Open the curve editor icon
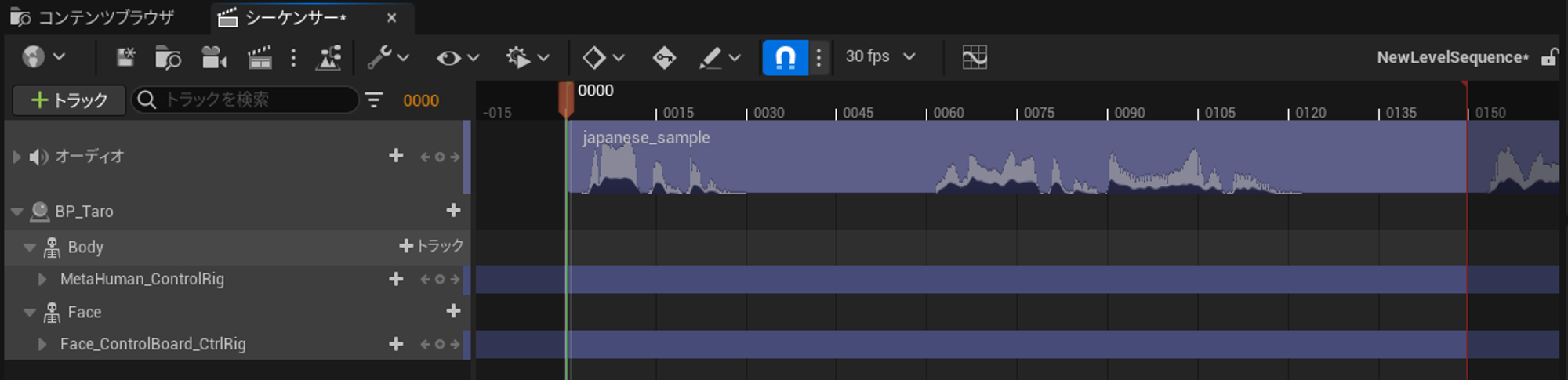The image size is (1568, 380). tap(974, 57)
